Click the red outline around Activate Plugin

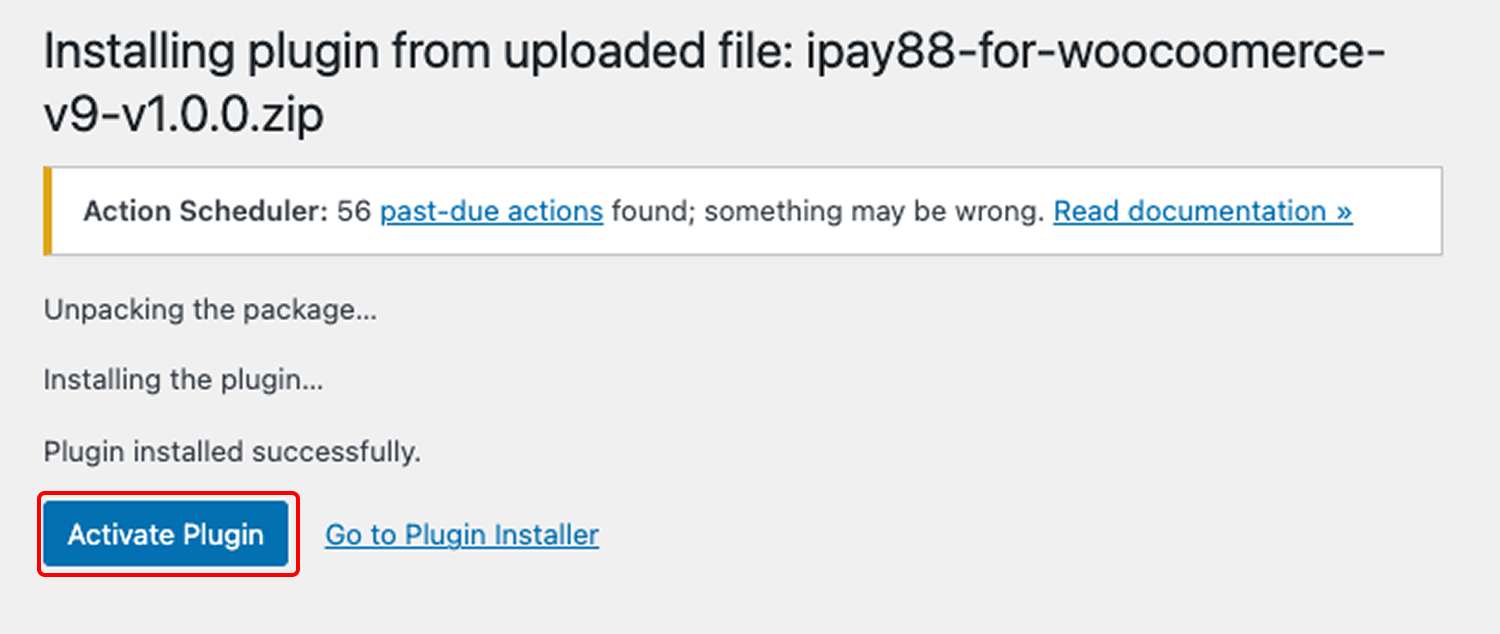[x=40, y=534]
